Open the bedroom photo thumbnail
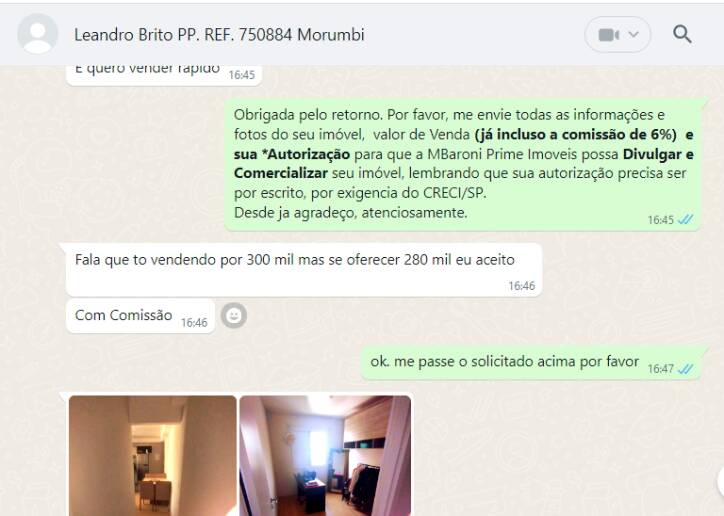This screenshot has width=724, height=516. coord(325,456)
